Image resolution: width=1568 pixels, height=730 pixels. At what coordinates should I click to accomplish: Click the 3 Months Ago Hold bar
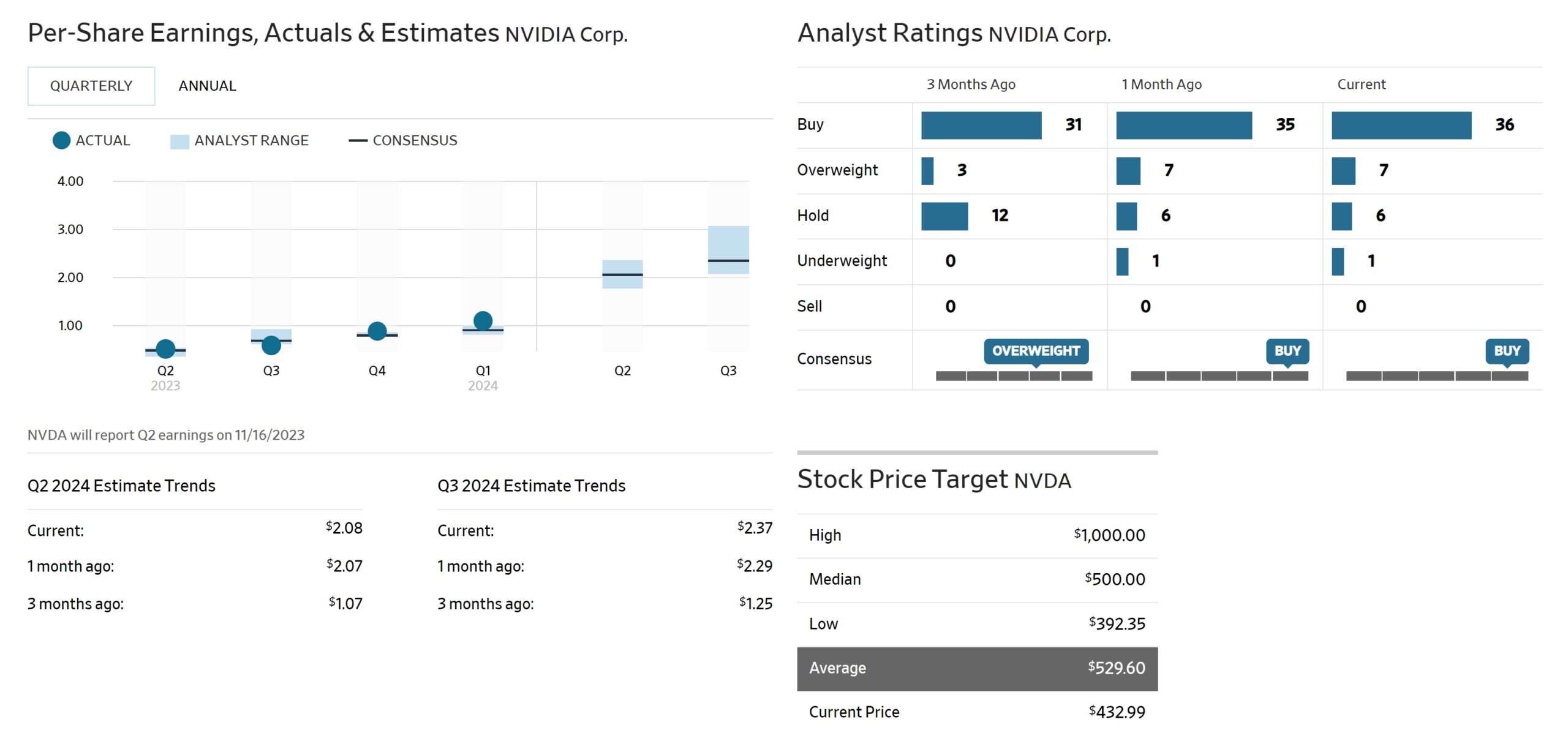click(944, 216)
